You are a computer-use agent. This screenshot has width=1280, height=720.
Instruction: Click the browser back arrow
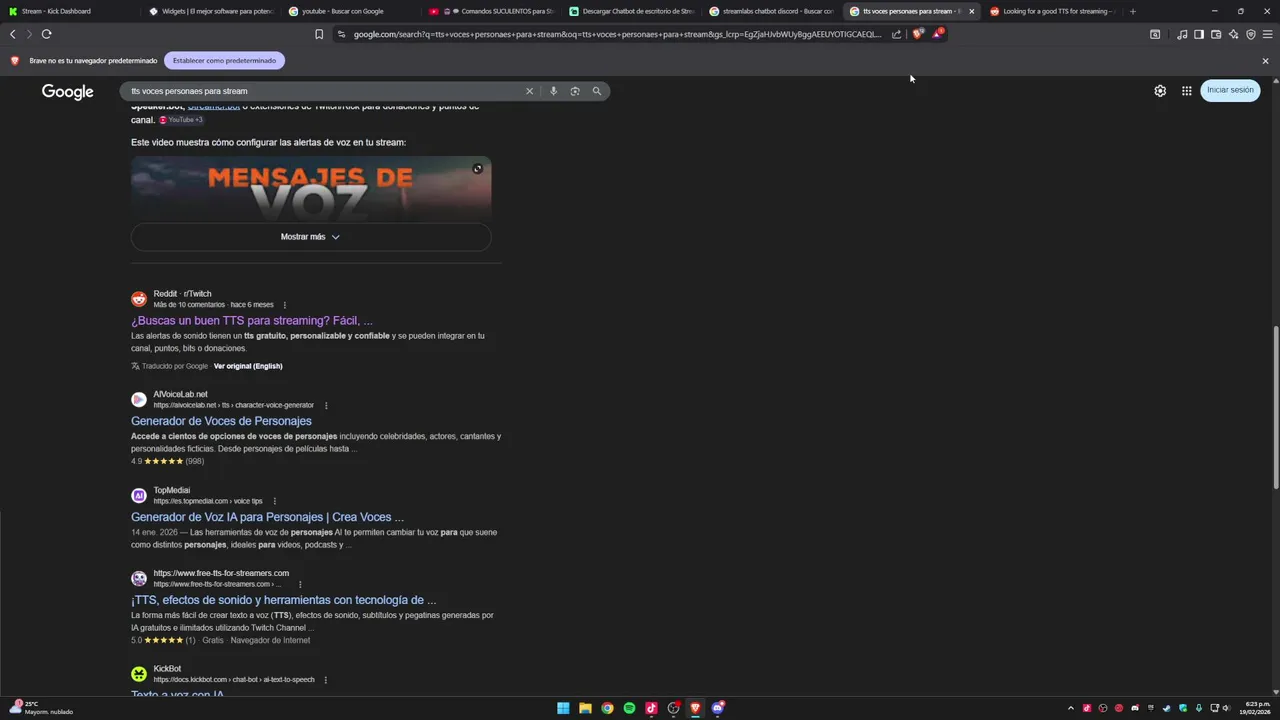point(13,34)
